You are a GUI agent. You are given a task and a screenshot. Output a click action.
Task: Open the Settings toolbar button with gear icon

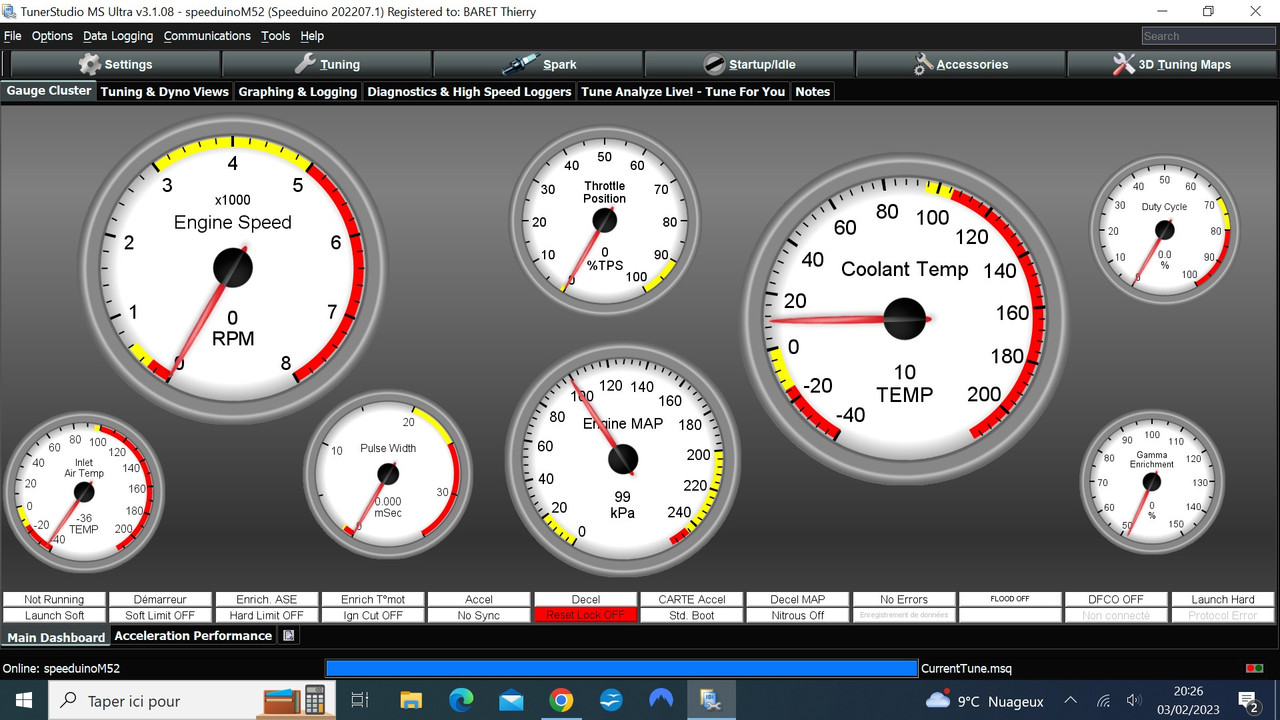click(x=115, y=64)
